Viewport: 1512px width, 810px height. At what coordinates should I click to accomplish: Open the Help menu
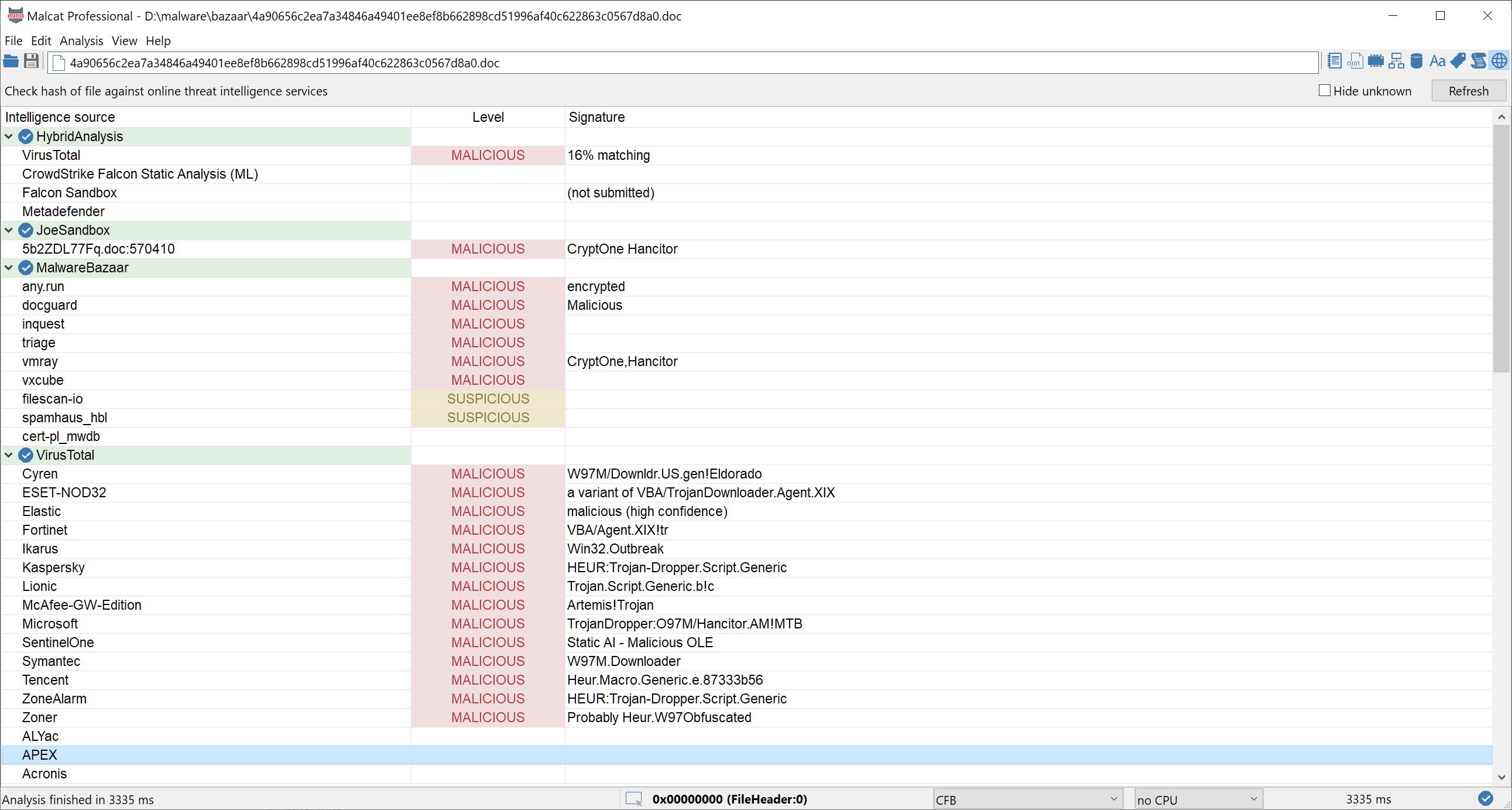[158, 40]
